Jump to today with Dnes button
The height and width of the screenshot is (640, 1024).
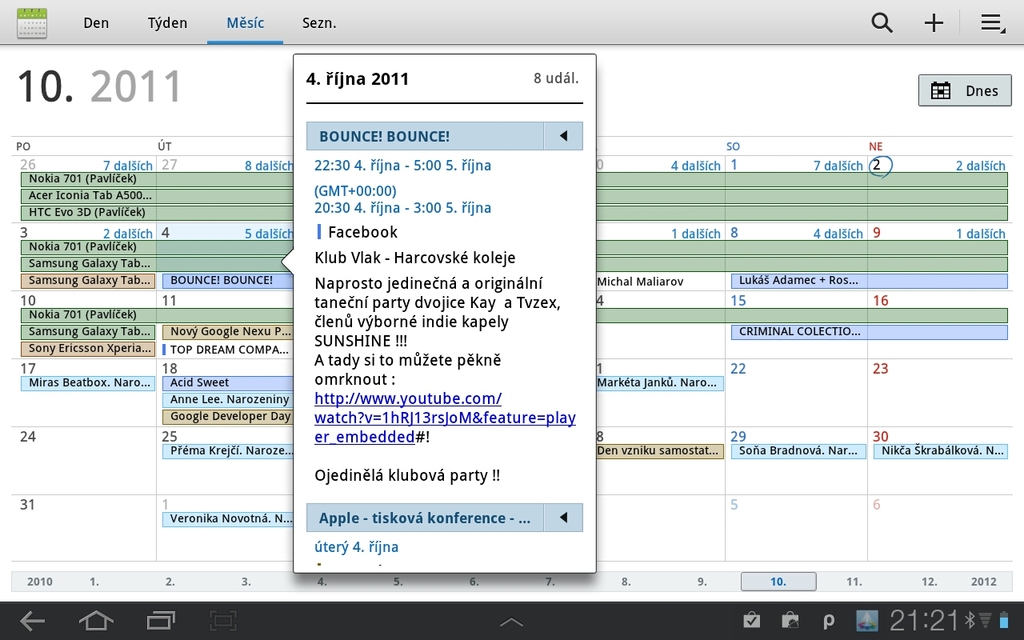pyautogui.click(x=964, y=91)
